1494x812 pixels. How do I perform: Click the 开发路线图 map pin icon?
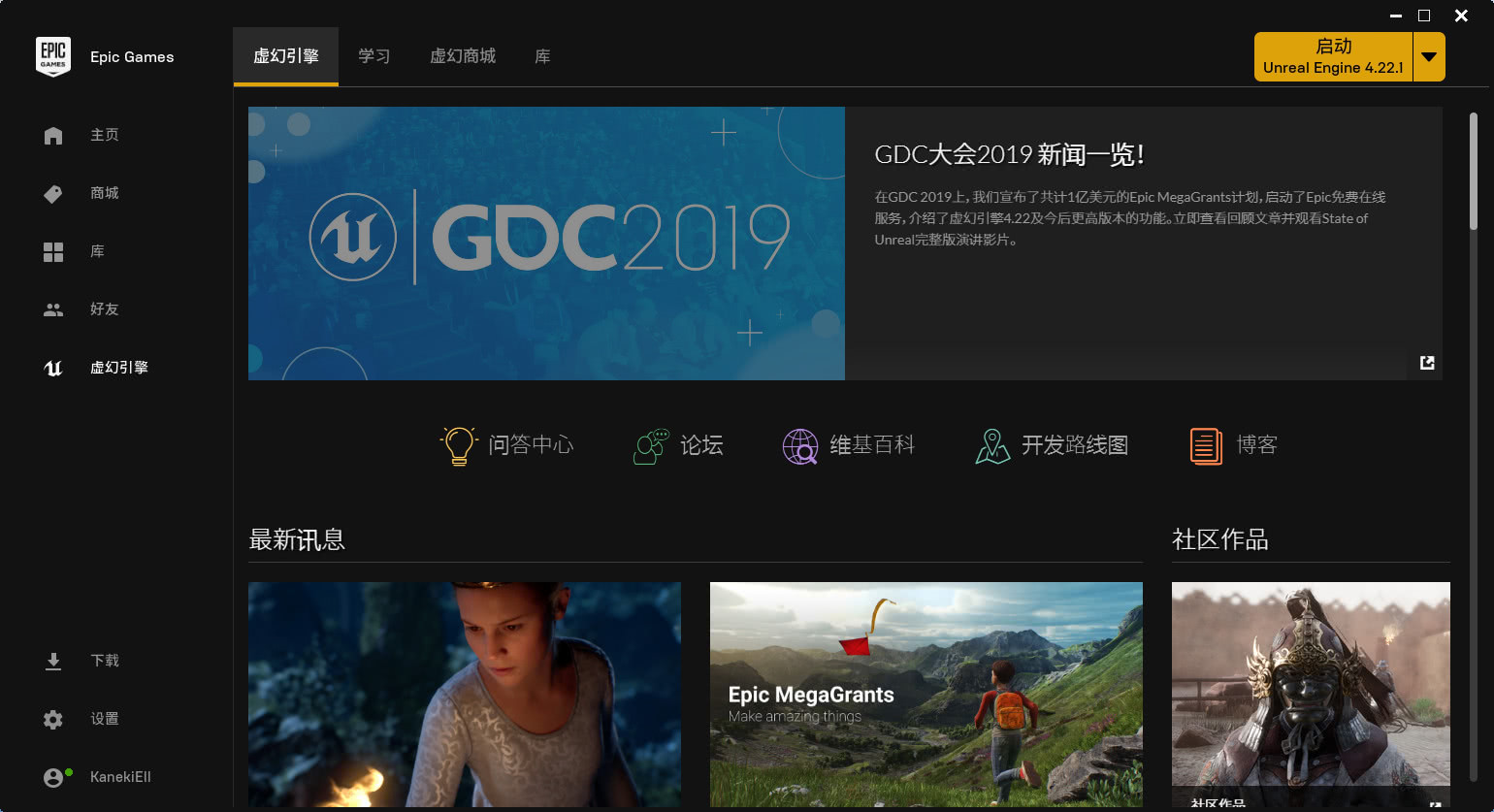pos(992,446)
